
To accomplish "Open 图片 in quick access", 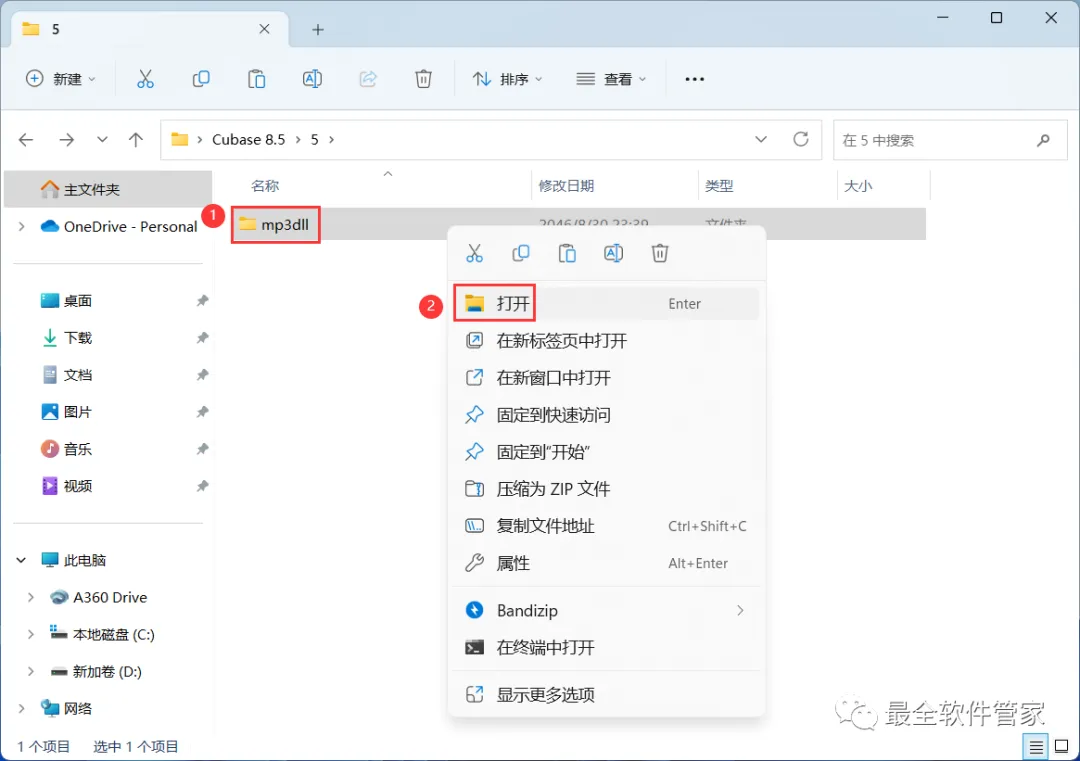I will click(78, 413).
